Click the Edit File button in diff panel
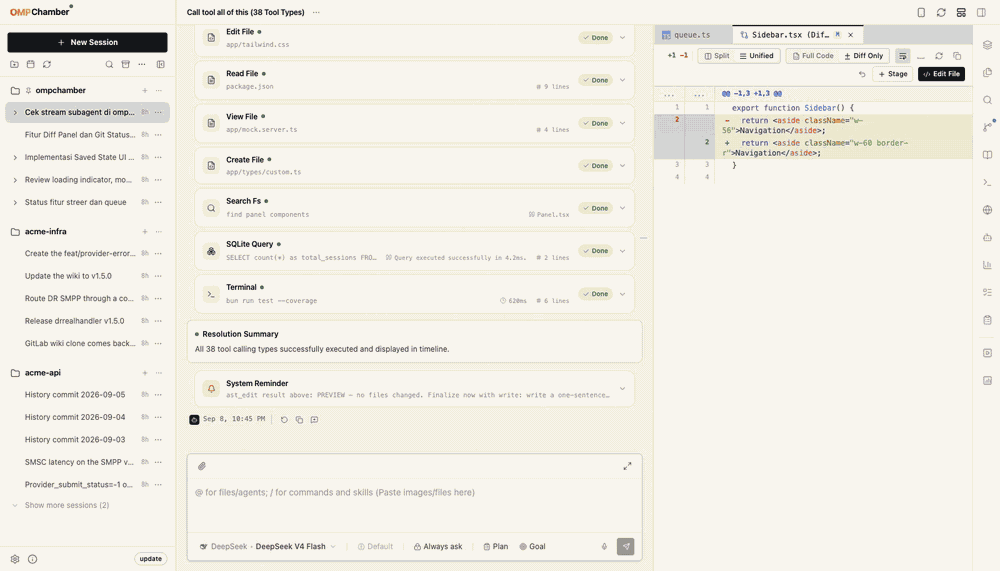Image resolution: width=1000 pixels, height=571 pixels. [x=941, y=74]
